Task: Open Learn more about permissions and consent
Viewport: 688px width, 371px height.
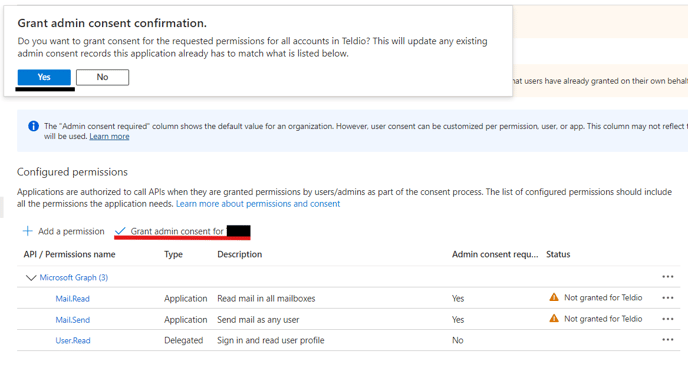Action: point(258,204)
